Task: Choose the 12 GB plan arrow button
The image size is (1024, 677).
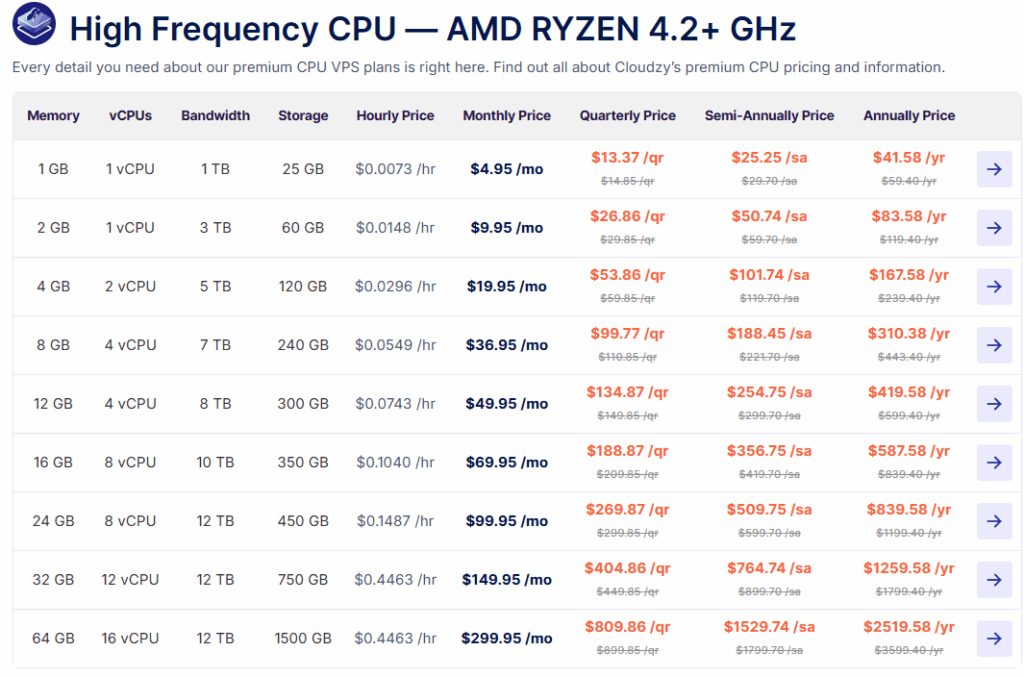Action: 994,404
